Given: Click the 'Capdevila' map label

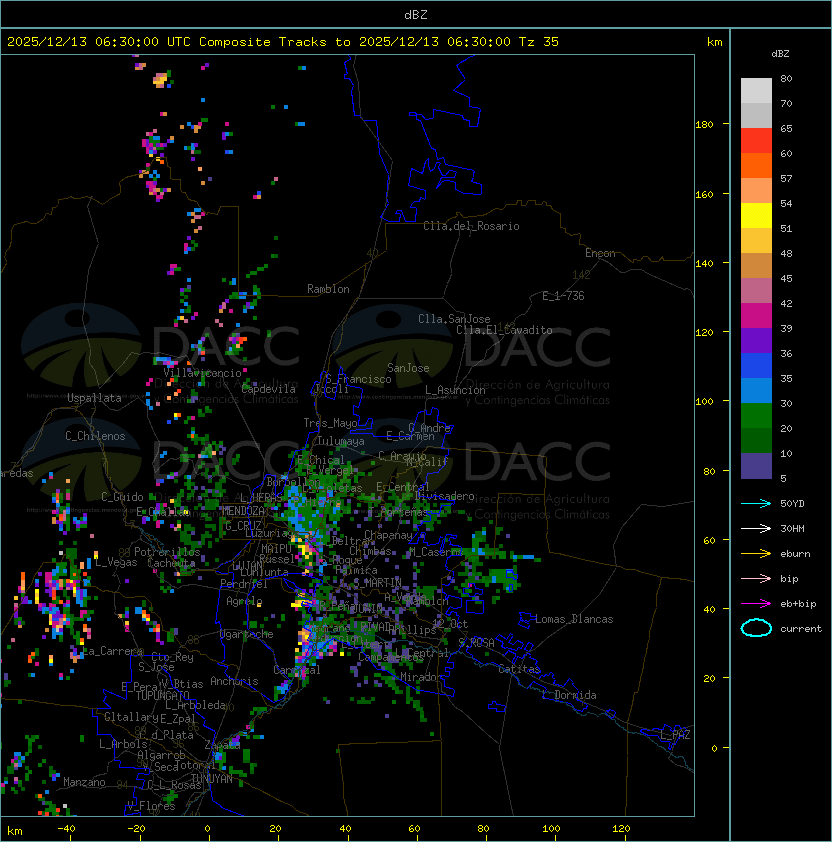Looking at the screenshot, I should [x=269, y=389].
